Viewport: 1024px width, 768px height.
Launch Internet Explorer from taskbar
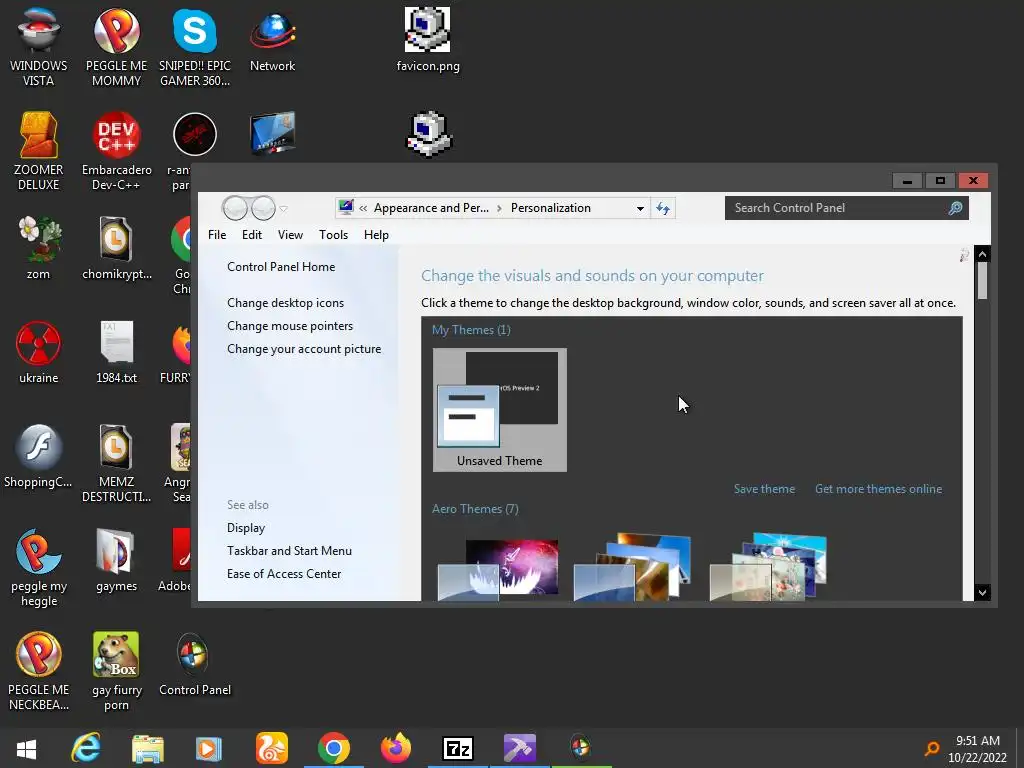pos(86,748)
